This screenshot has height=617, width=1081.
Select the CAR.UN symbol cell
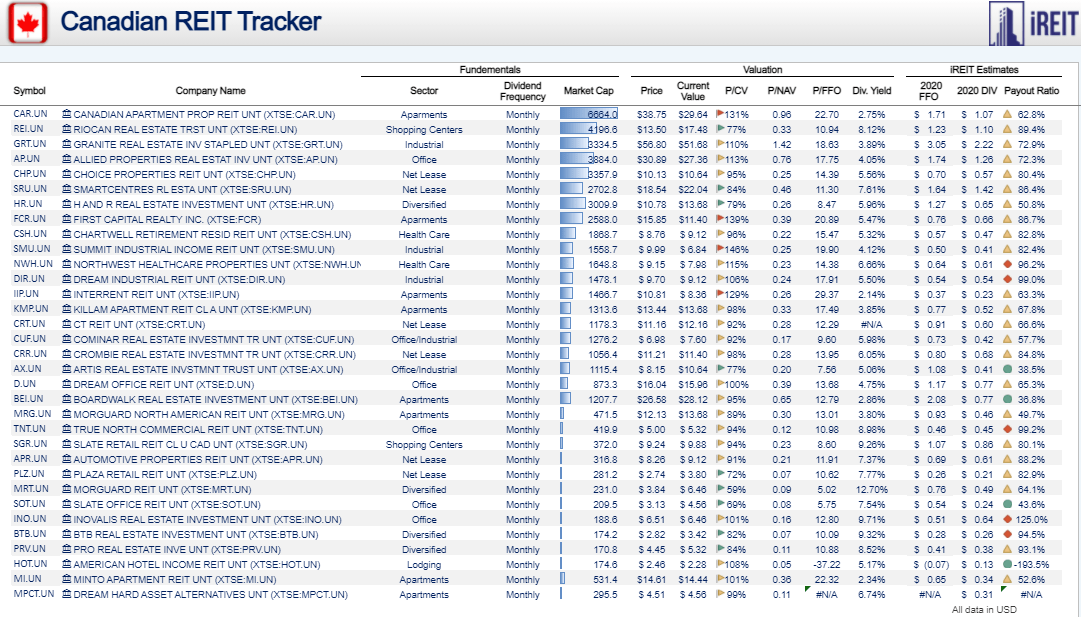point(30,114)
